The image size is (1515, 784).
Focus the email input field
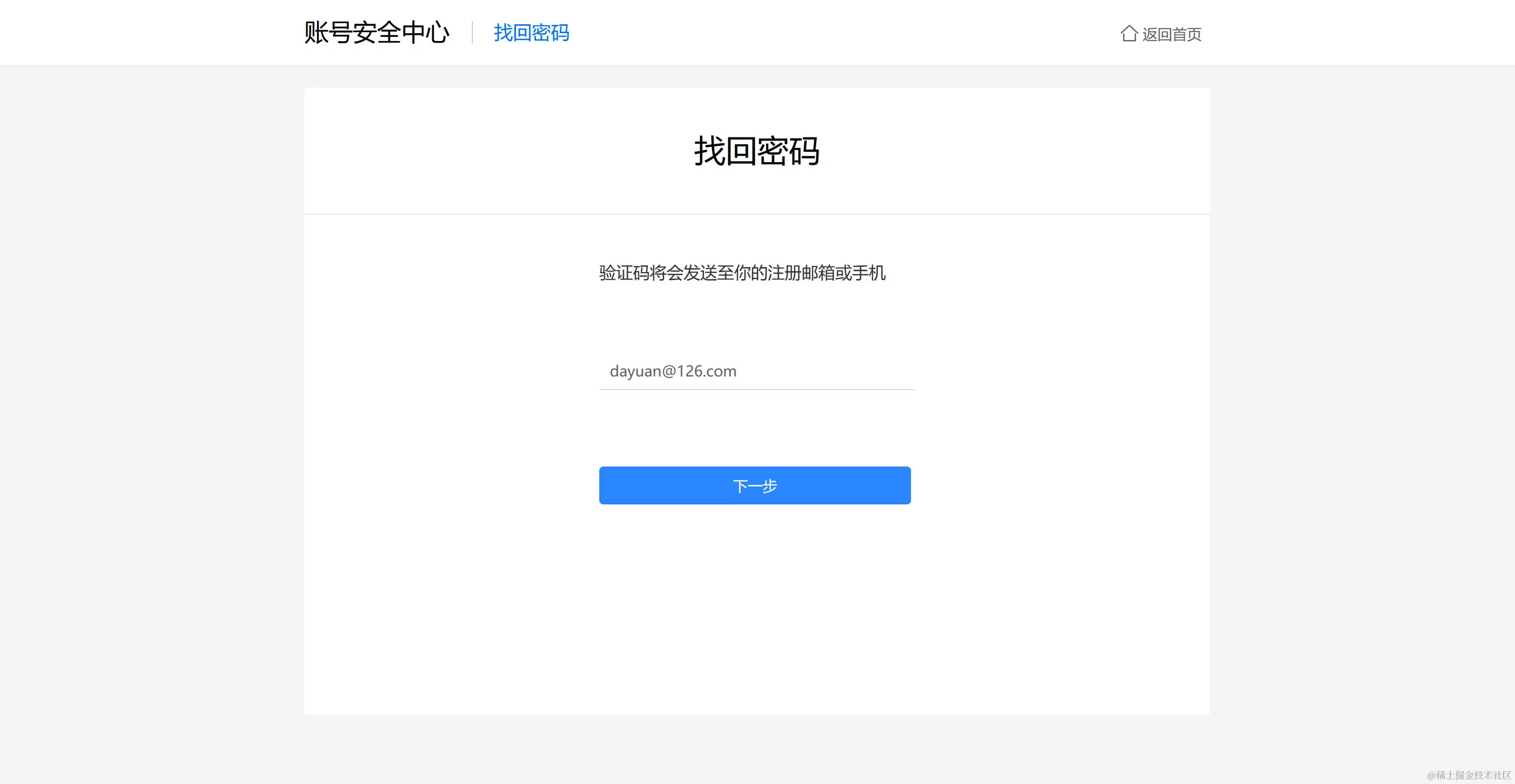pos(756,371)
